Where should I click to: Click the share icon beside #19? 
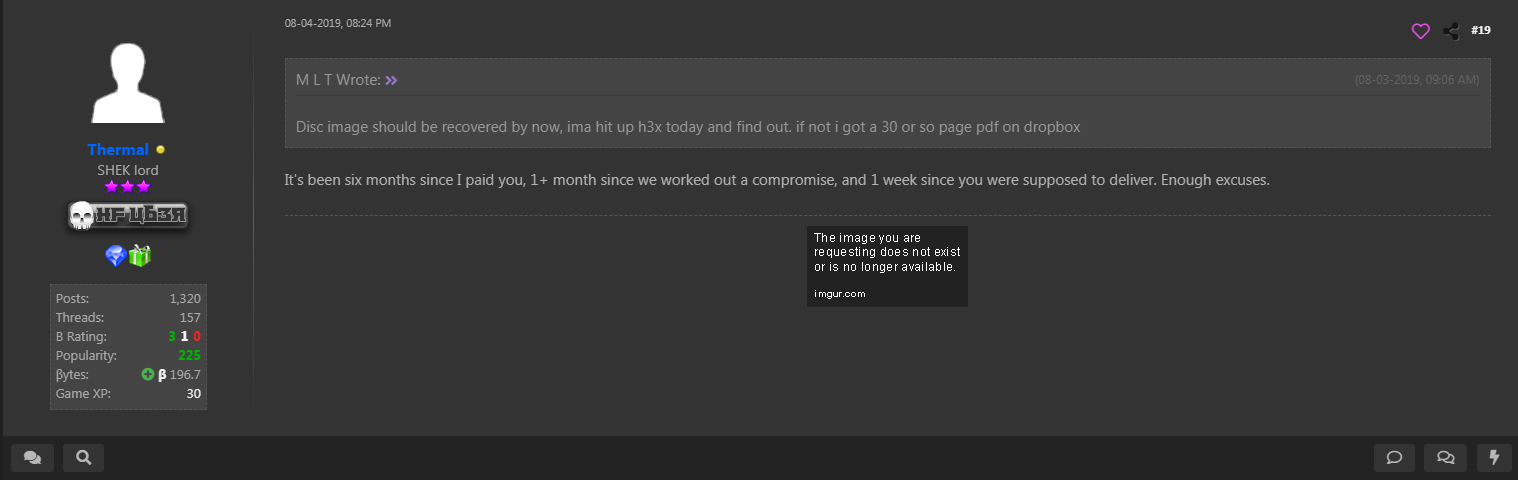tap(1451, 32)
